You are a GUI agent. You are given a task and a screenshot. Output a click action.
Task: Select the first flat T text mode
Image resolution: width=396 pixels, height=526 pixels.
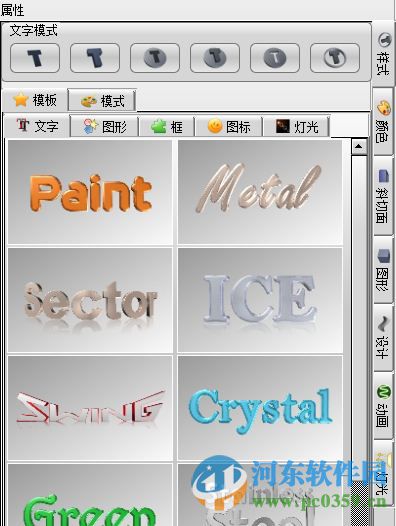(x=35, y=58)
